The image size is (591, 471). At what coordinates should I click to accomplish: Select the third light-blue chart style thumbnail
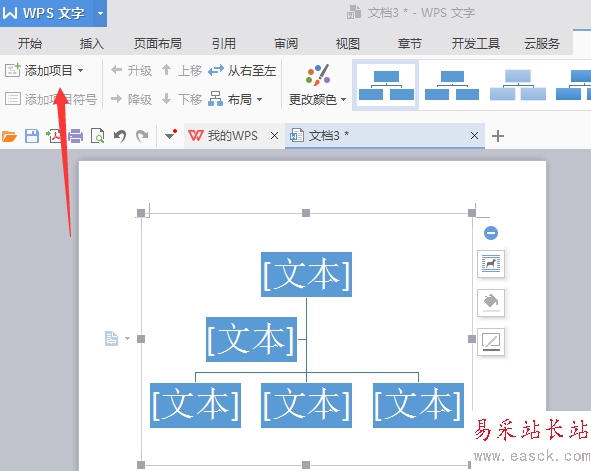pos(518,85)
